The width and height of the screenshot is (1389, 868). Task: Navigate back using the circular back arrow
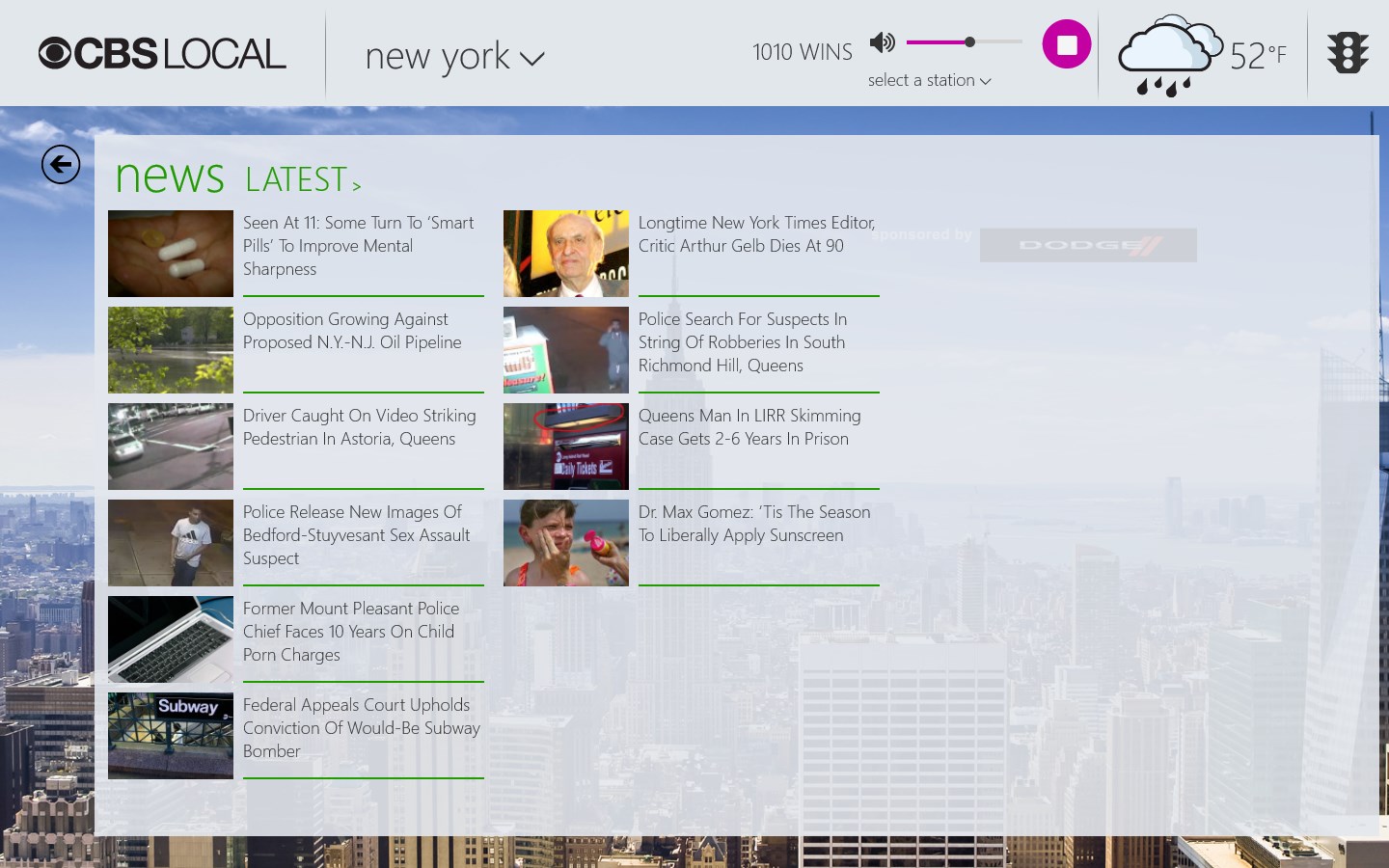tap(61, 164)
